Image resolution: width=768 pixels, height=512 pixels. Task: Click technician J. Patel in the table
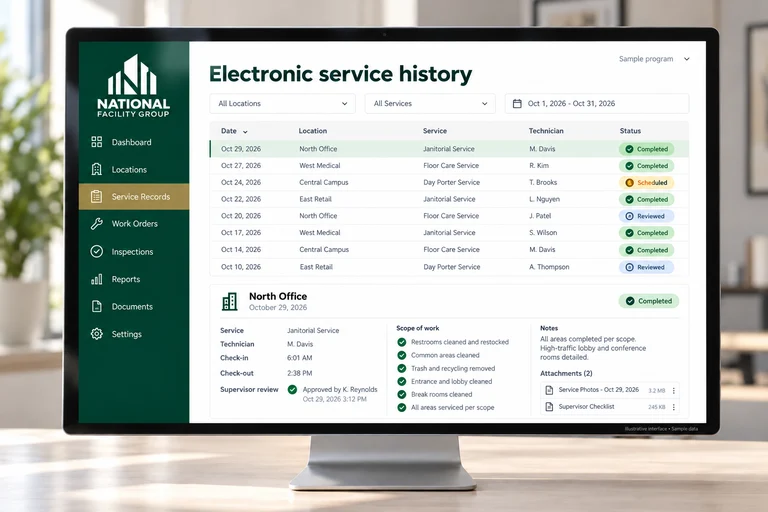tap(540, 216)
